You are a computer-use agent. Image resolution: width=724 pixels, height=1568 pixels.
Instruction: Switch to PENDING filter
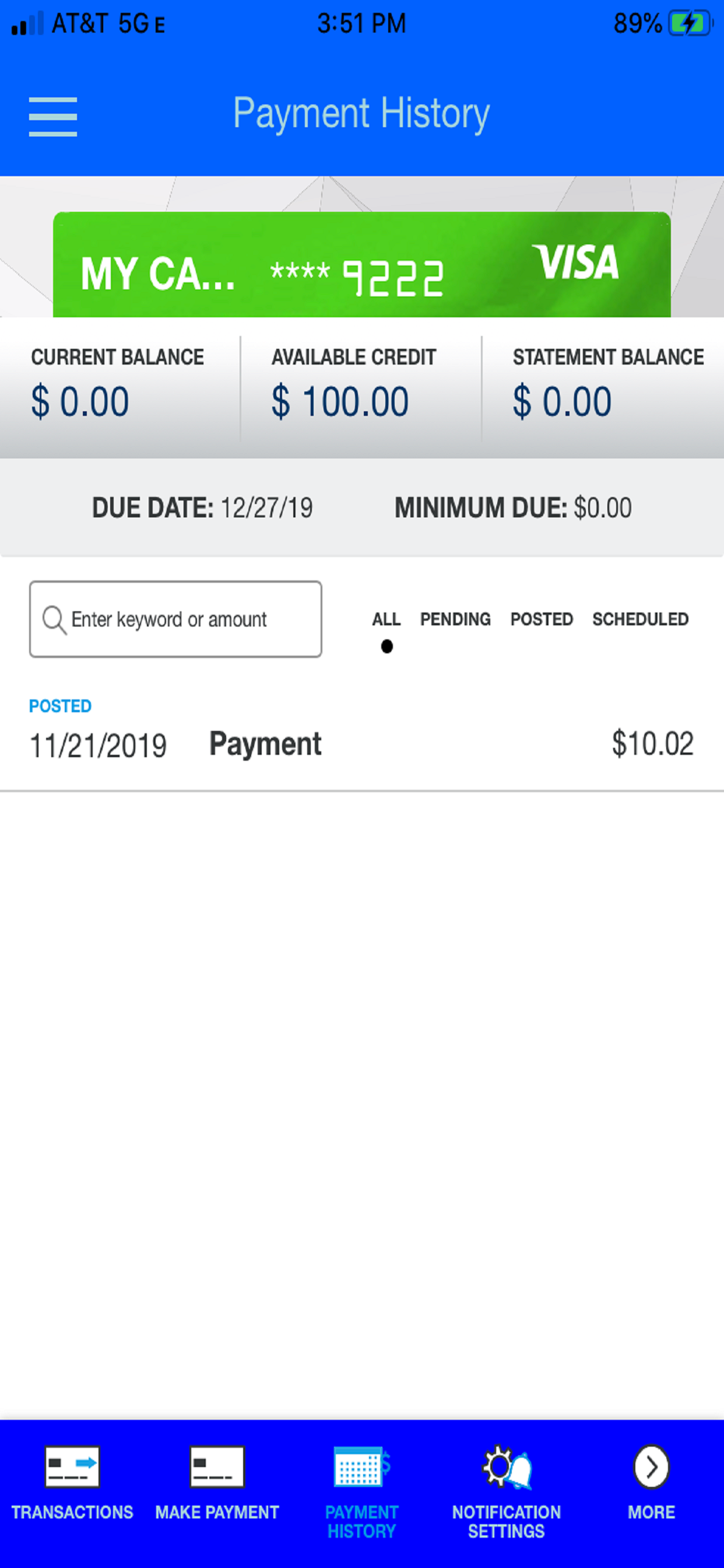pyautogui.click(x=455, y=619)
